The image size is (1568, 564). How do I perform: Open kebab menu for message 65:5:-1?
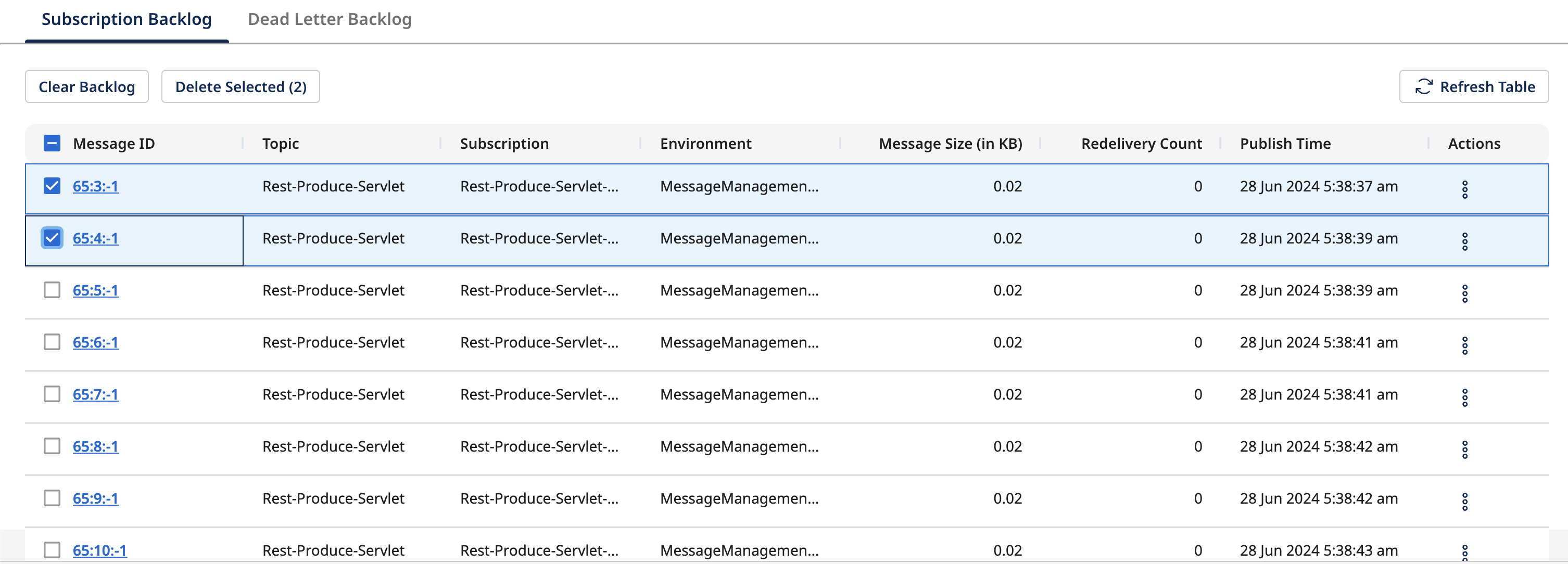click(1464, 293)
